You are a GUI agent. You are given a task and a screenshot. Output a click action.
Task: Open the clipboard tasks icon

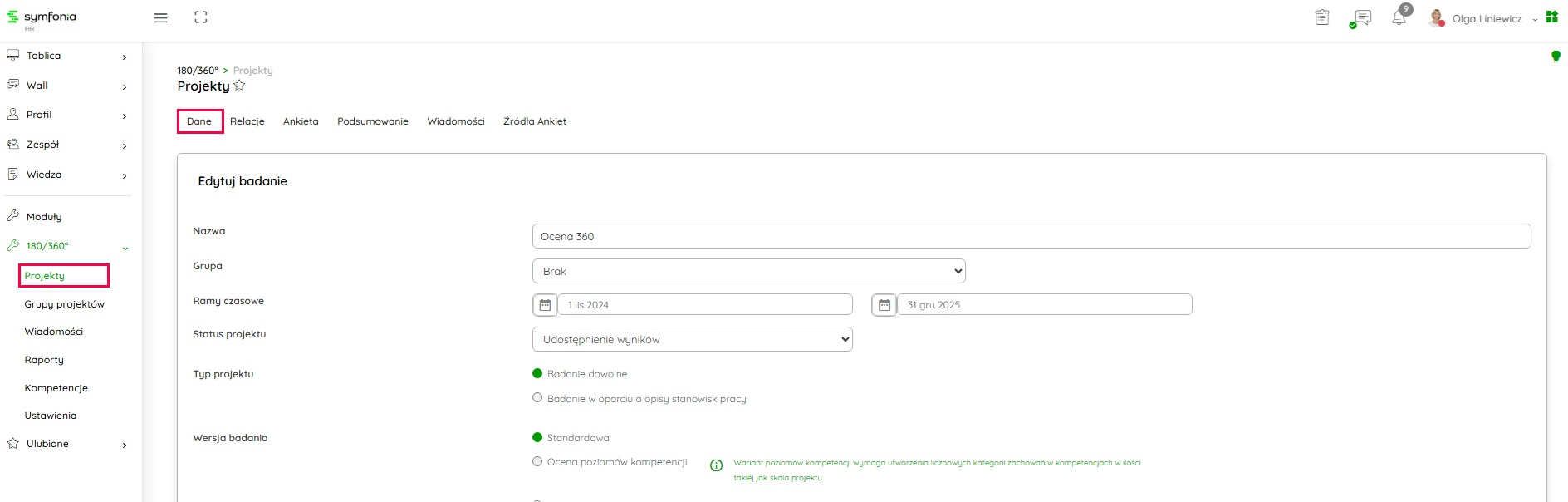point(1322,17)
